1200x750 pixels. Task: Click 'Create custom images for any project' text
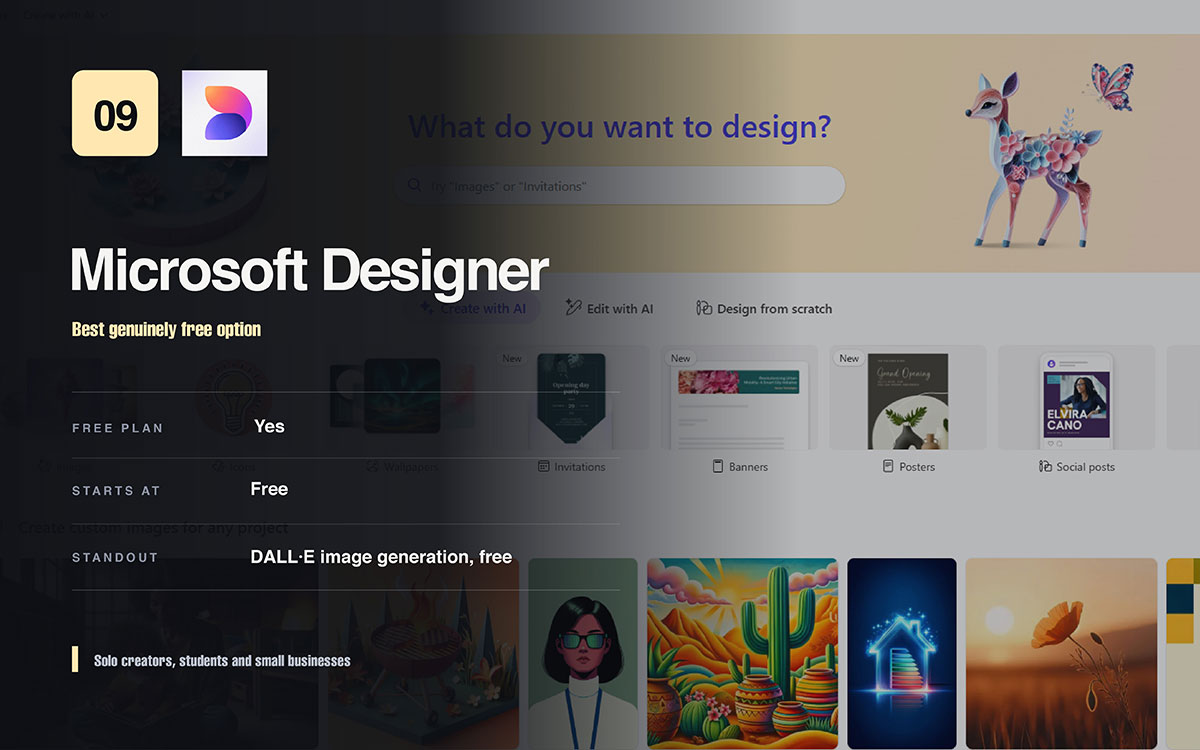click(x=153, y=527)
